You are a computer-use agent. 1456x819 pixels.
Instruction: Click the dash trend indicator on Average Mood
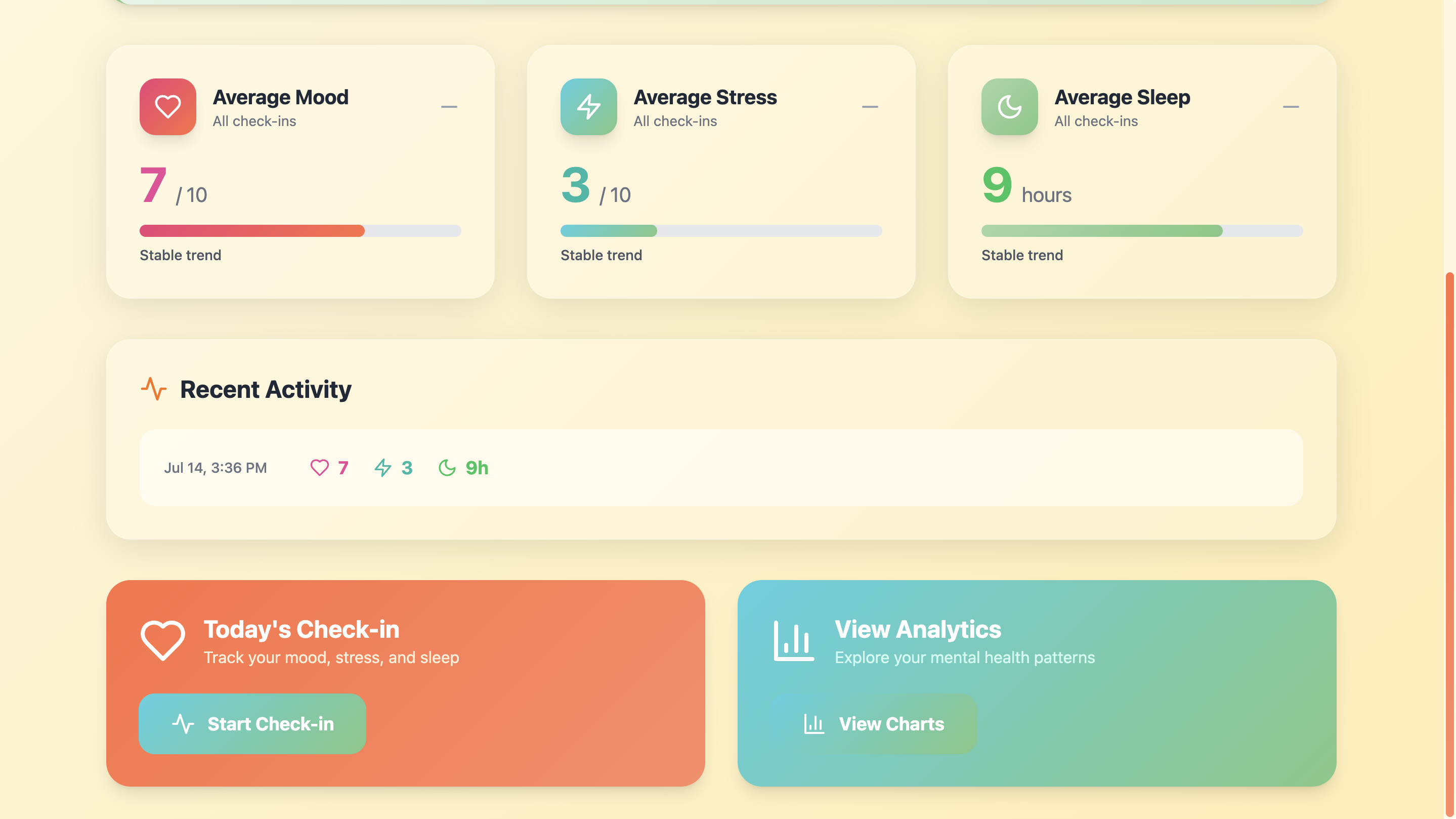coord(449,106)
